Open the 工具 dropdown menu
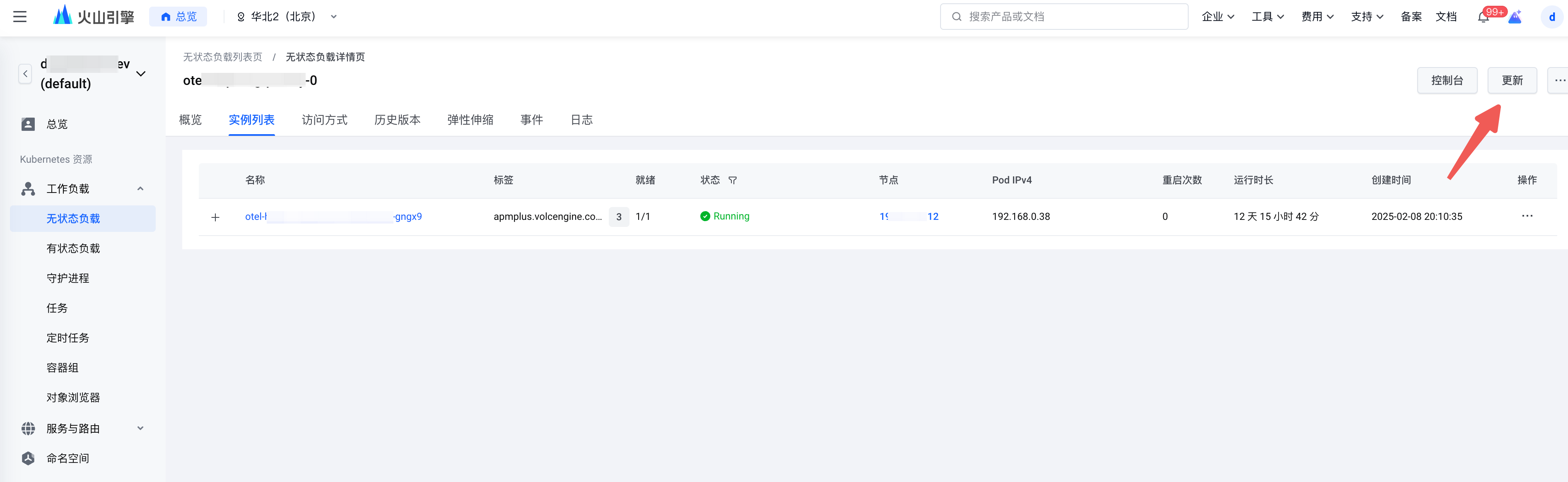The height and width of the screenshot is (482, 1568). tap(1267, 17)
